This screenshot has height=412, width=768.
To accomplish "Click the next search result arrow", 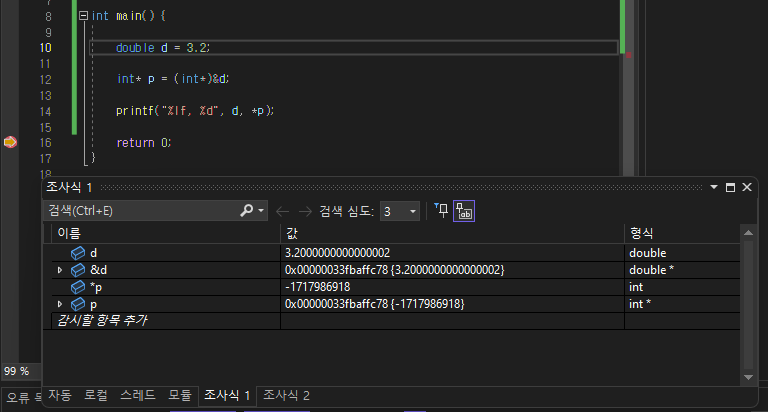I will coord(305,211).
